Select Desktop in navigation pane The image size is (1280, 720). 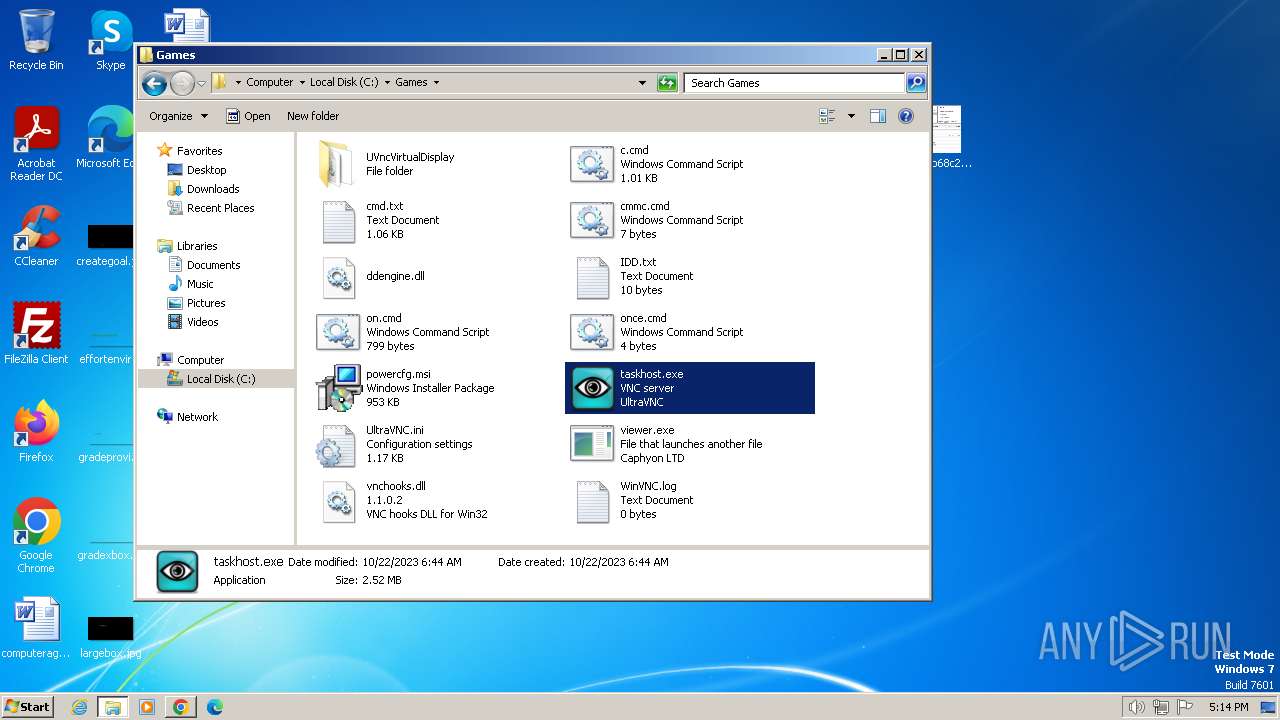pos(206,170)
